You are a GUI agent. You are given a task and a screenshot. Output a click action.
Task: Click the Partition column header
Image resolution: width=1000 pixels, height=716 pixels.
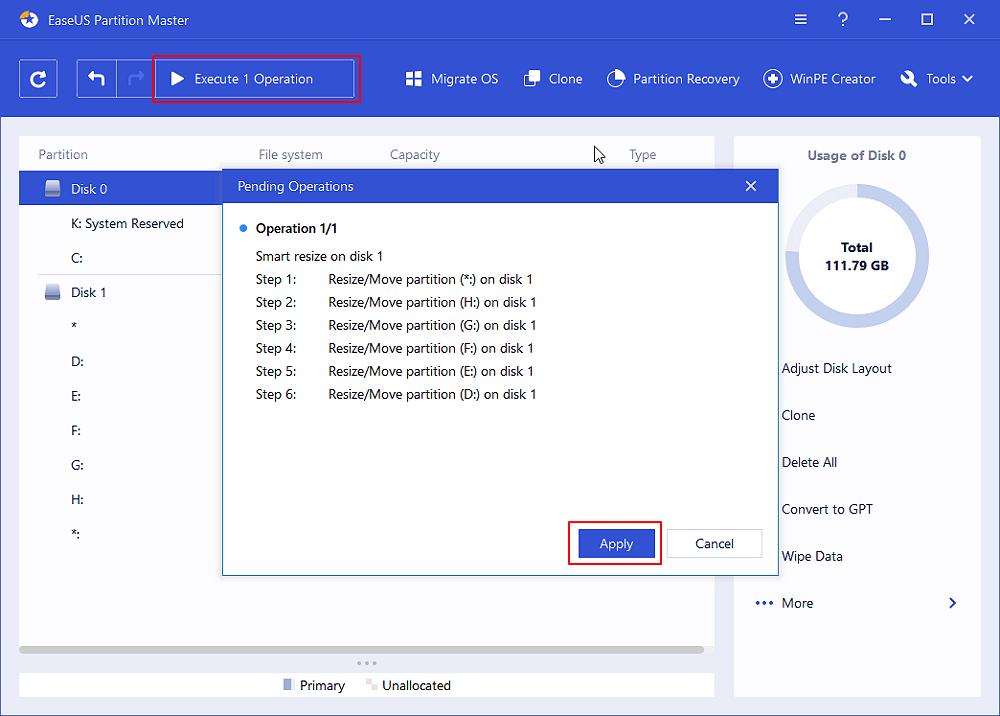coord(62,154)
